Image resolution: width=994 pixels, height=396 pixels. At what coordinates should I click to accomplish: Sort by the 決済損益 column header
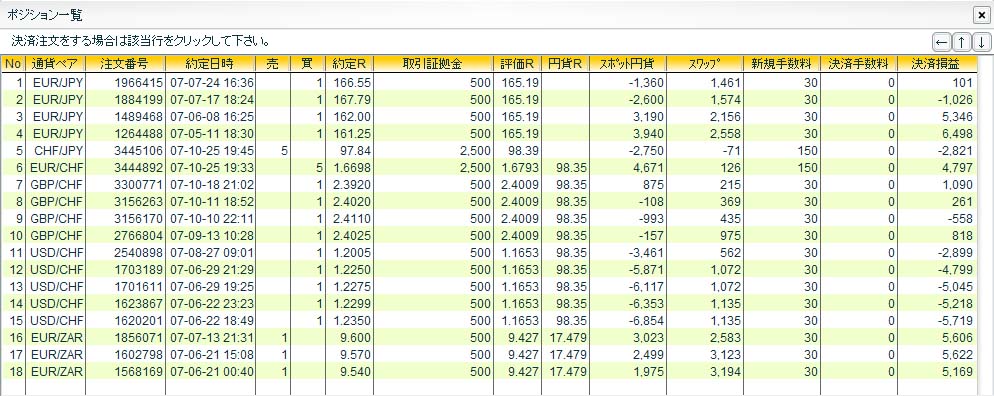pos(936,63)
